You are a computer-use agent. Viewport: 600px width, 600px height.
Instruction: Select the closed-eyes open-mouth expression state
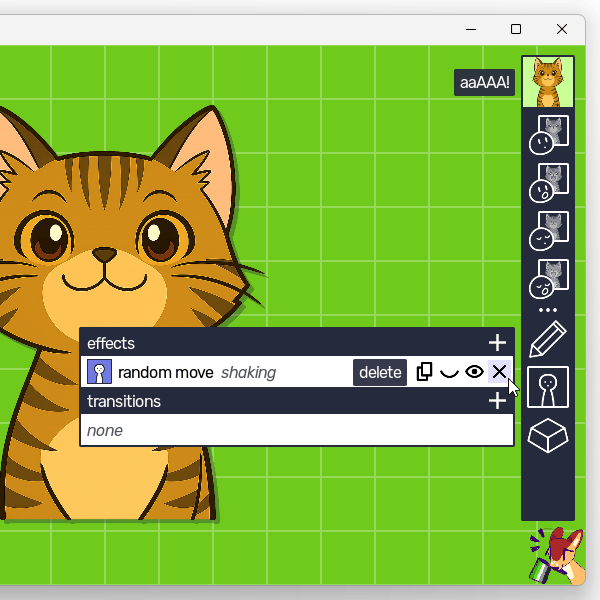pos(548,278)
